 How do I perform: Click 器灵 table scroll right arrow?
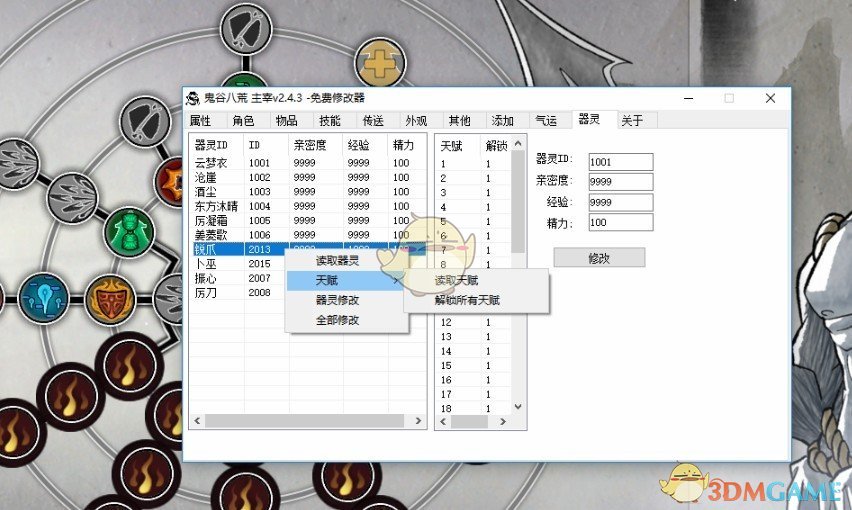pyautogui.click(x=418, y=421)
